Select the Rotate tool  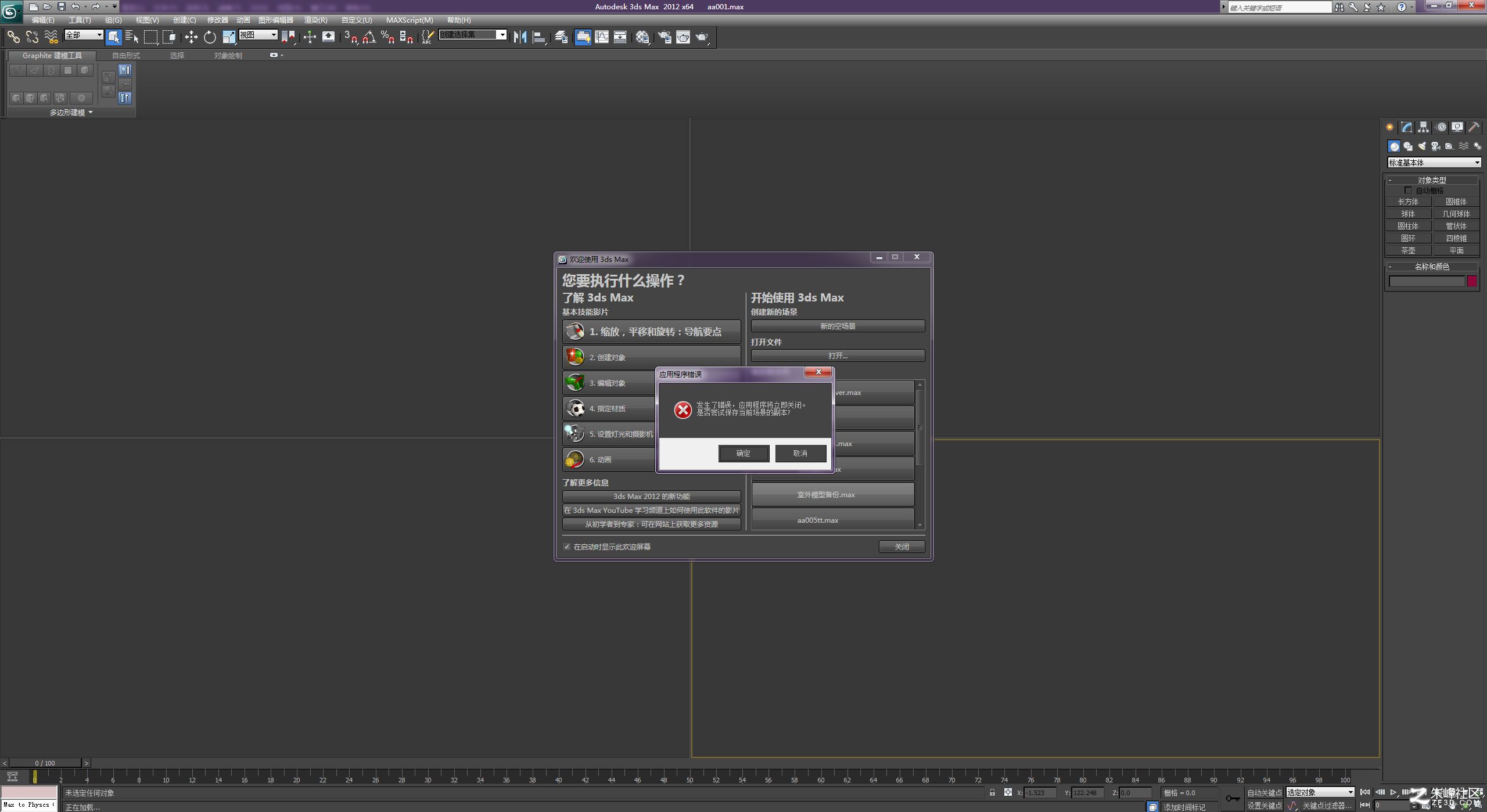[210, 37]
